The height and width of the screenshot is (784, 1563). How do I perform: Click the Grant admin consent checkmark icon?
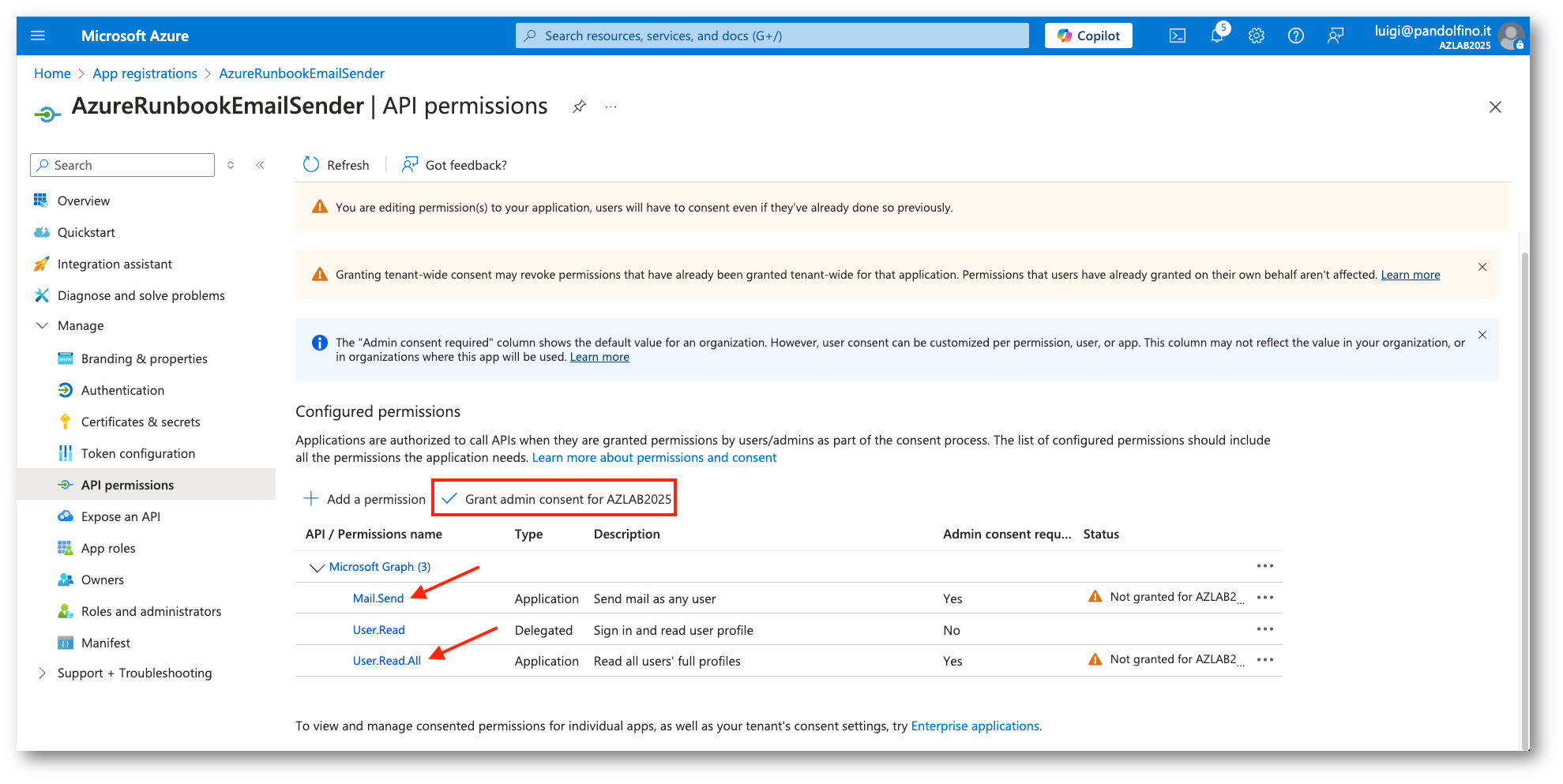pos(449,498)
